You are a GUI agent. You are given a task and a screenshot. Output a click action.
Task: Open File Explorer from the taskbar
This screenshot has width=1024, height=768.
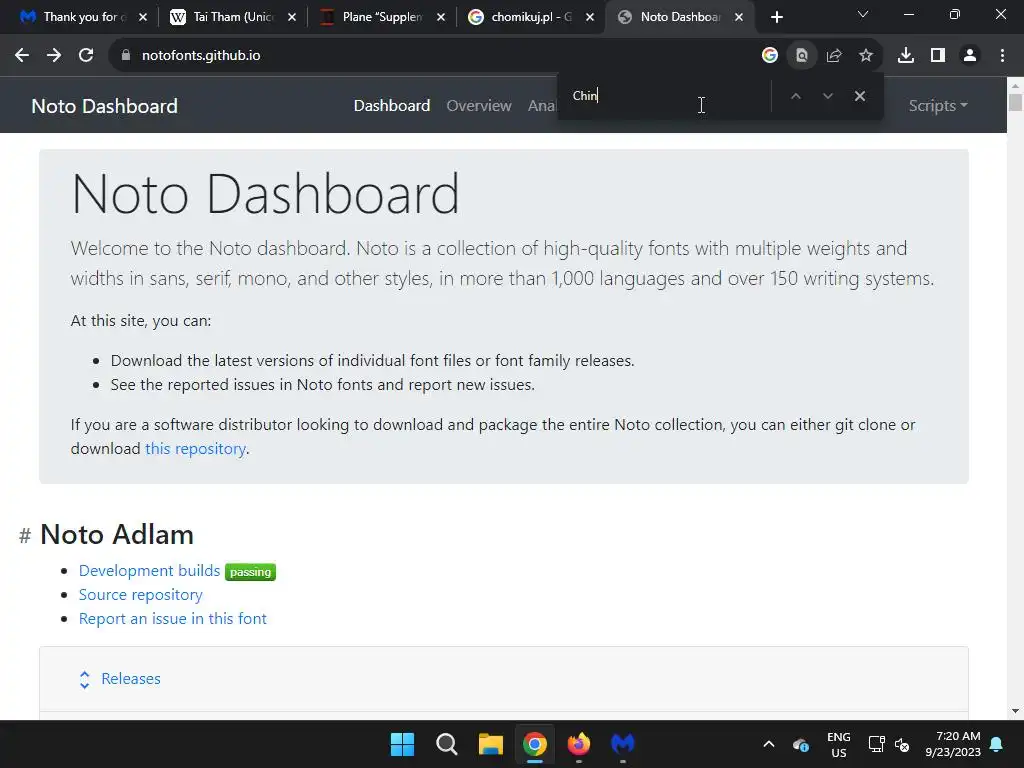(490, 744)
